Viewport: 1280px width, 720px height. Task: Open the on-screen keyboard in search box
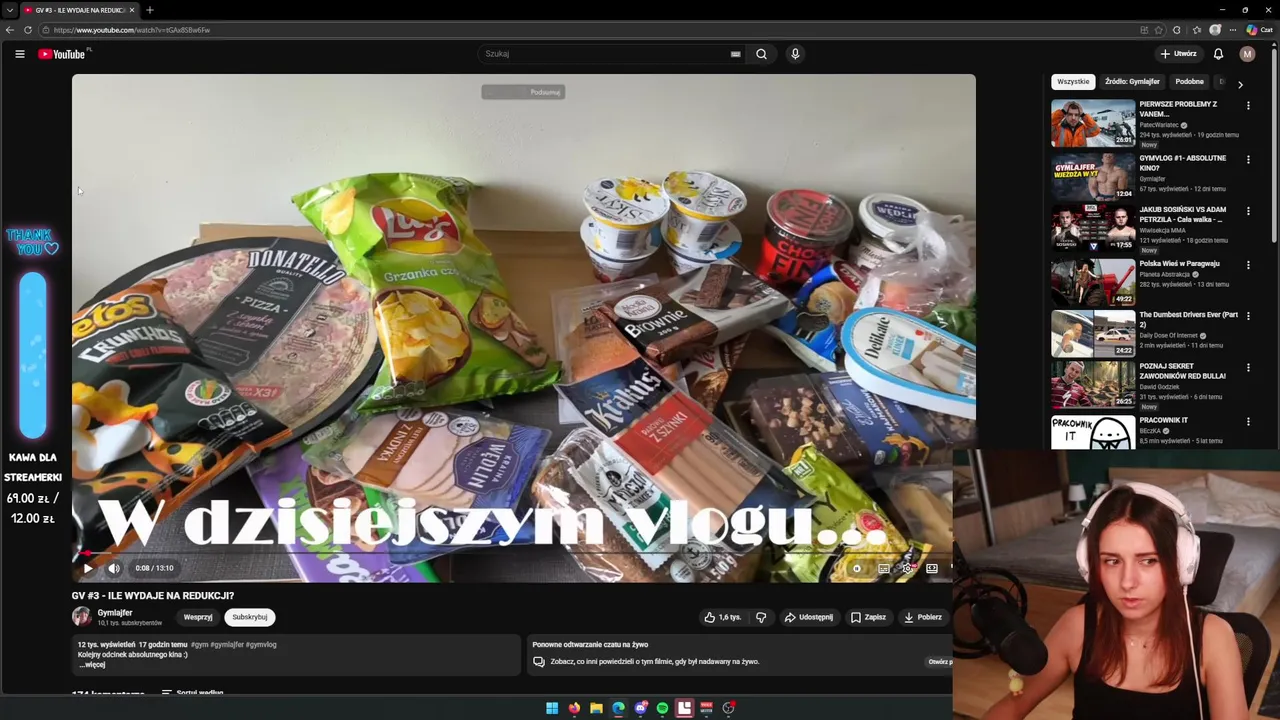[735, 54]
